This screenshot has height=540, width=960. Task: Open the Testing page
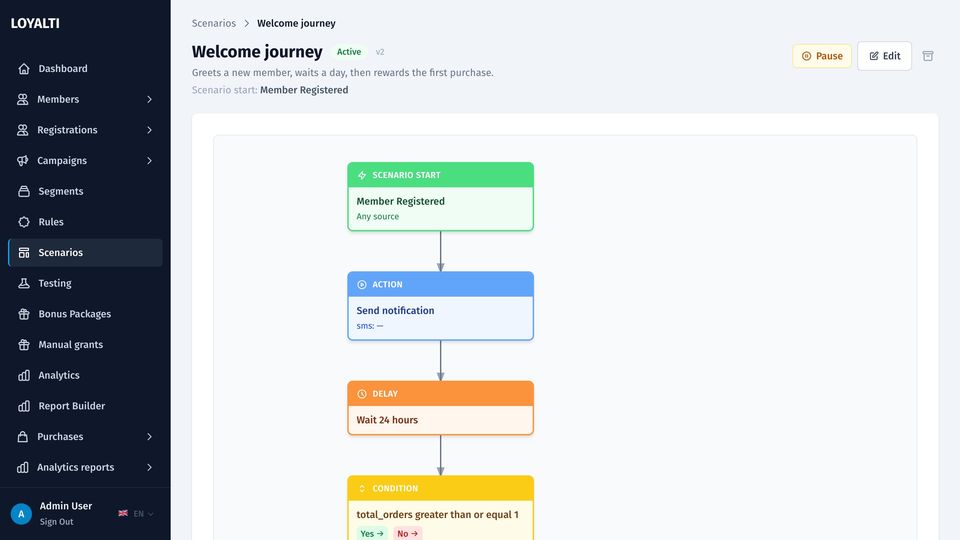point(85,283)
